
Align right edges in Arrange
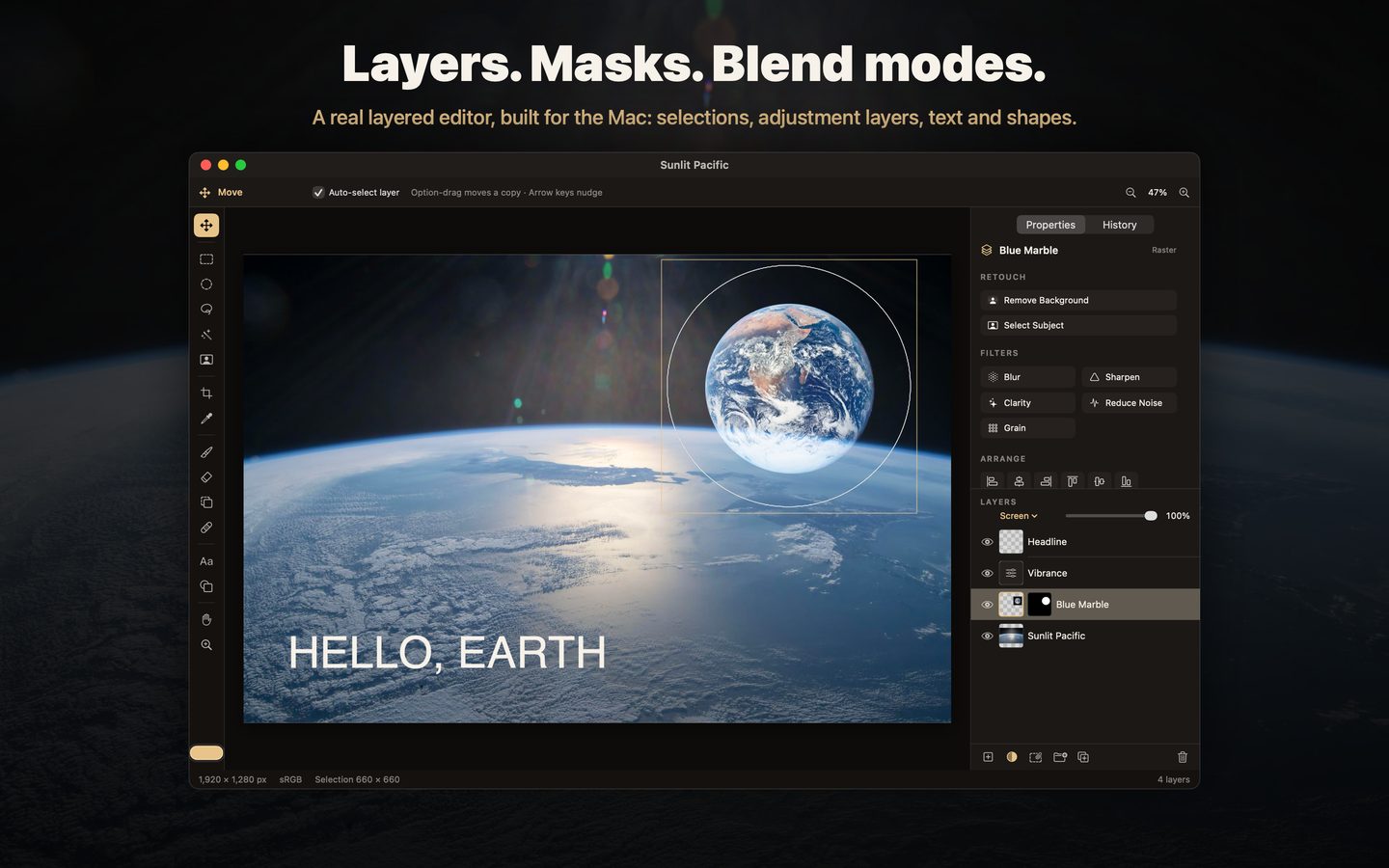click(1046, 481)
